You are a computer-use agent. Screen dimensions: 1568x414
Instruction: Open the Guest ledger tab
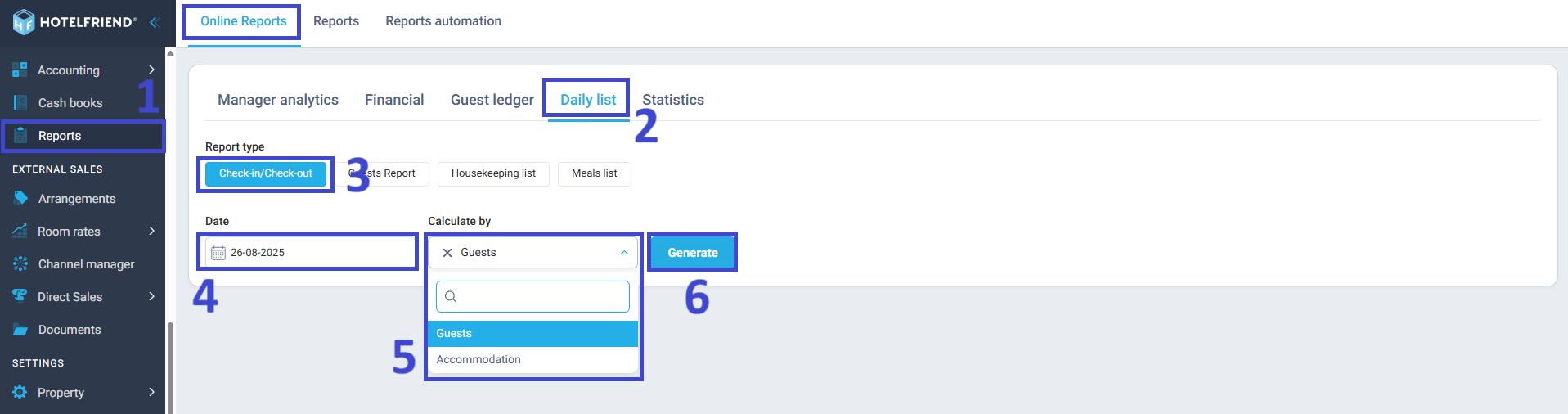tap(492, 100)
